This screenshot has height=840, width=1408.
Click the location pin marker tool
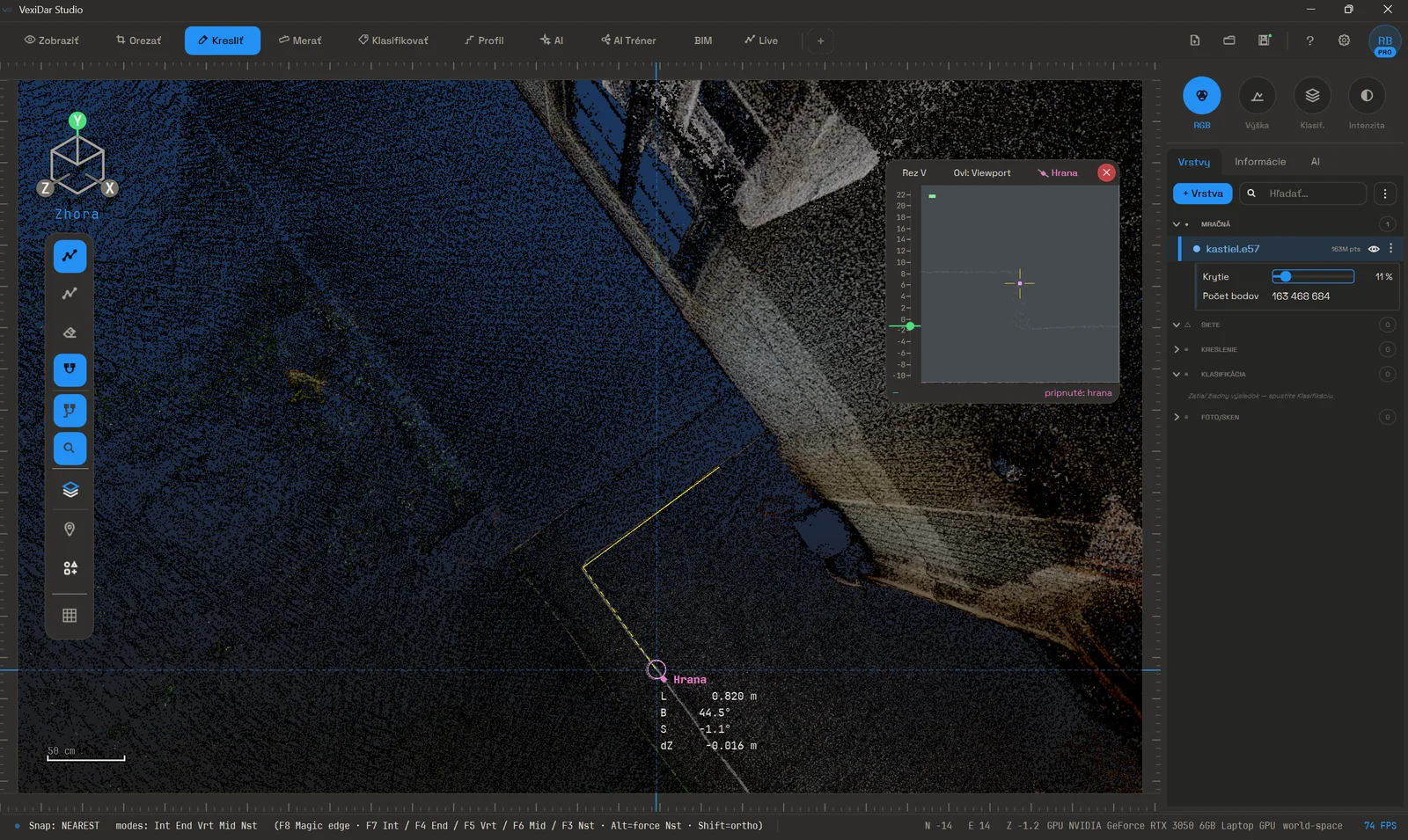70,529
